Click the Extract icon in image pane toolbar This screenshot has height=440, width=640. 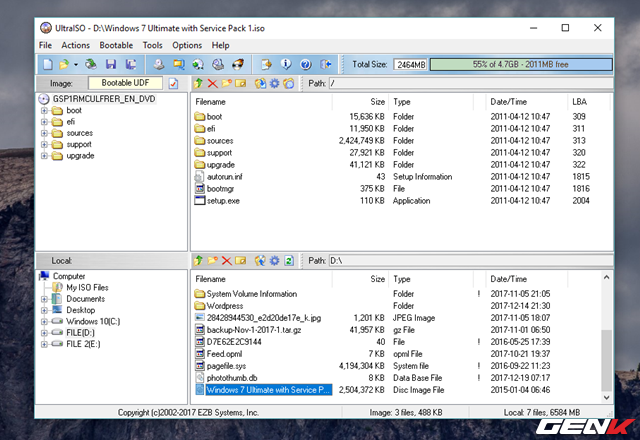point(260,84)
